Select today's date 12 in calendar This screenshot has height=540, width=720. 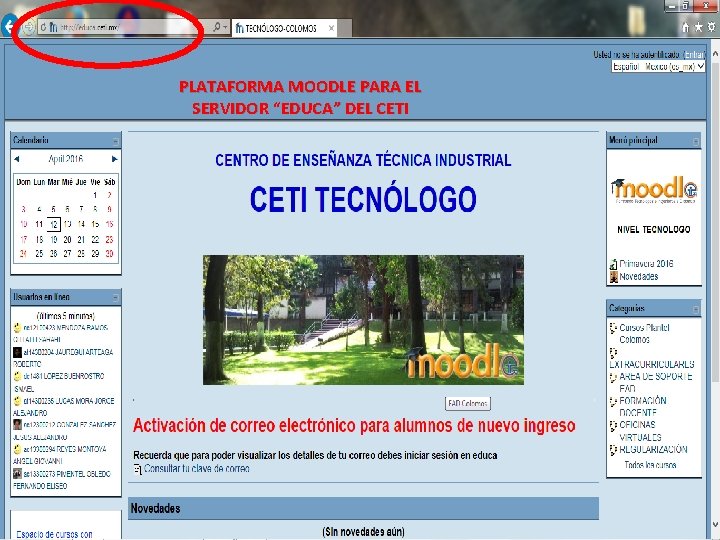point(54,225)
